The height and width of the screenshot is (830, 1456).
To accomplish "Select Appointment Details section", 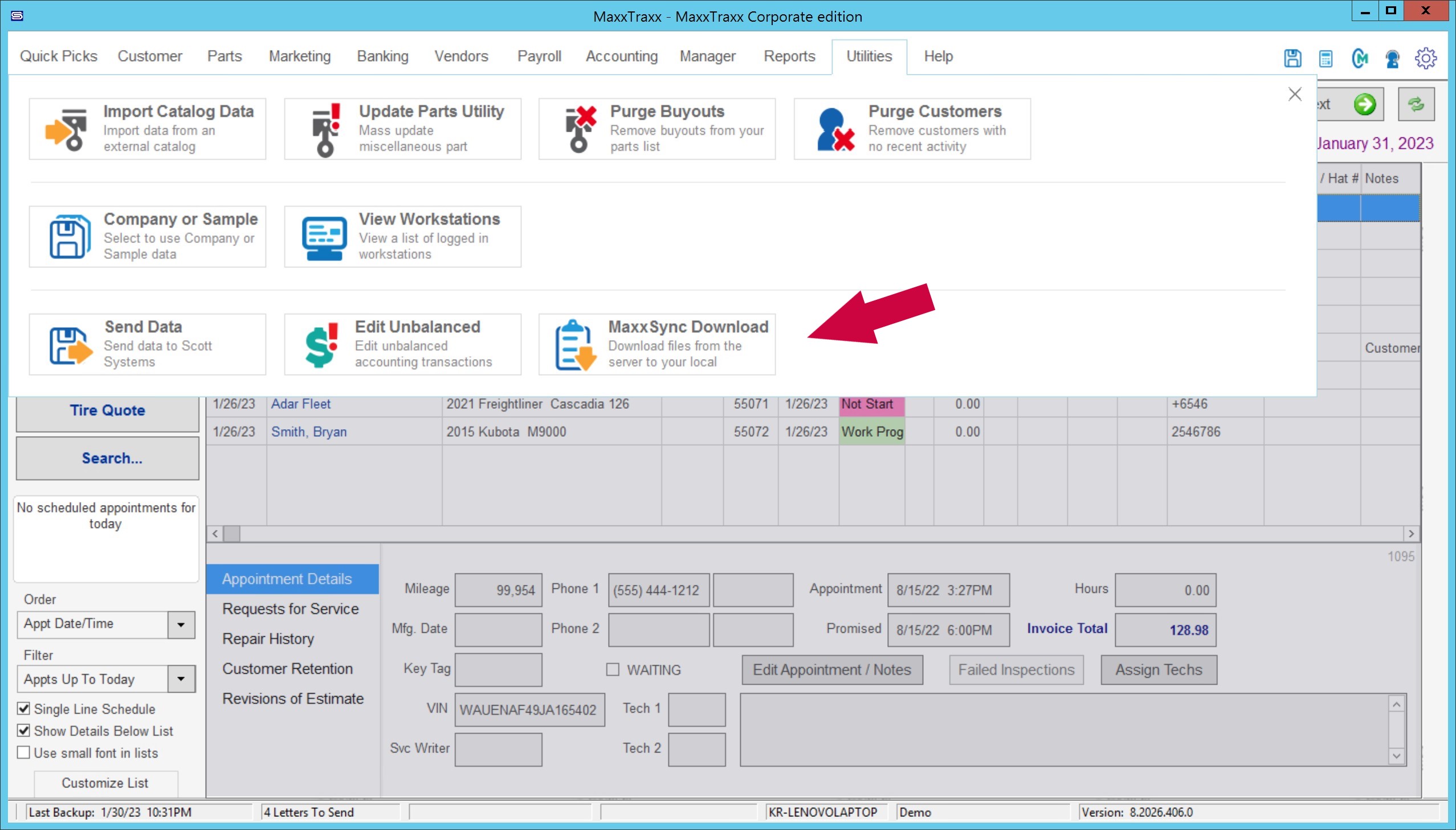I will [292, 579].
